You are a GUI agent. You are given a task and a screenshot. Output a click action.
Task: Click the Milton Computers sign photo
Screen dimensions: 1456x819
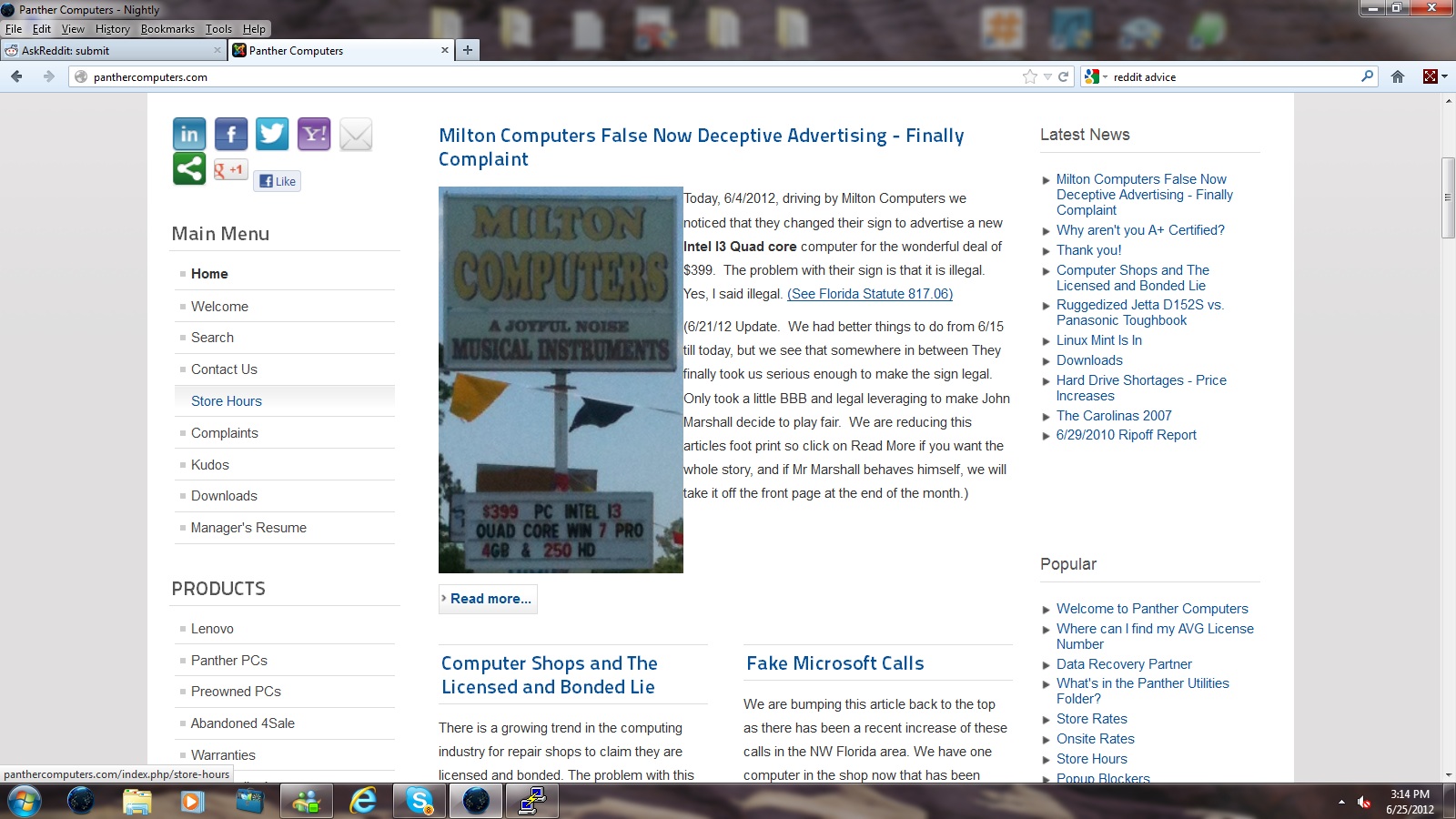point(561,379)
